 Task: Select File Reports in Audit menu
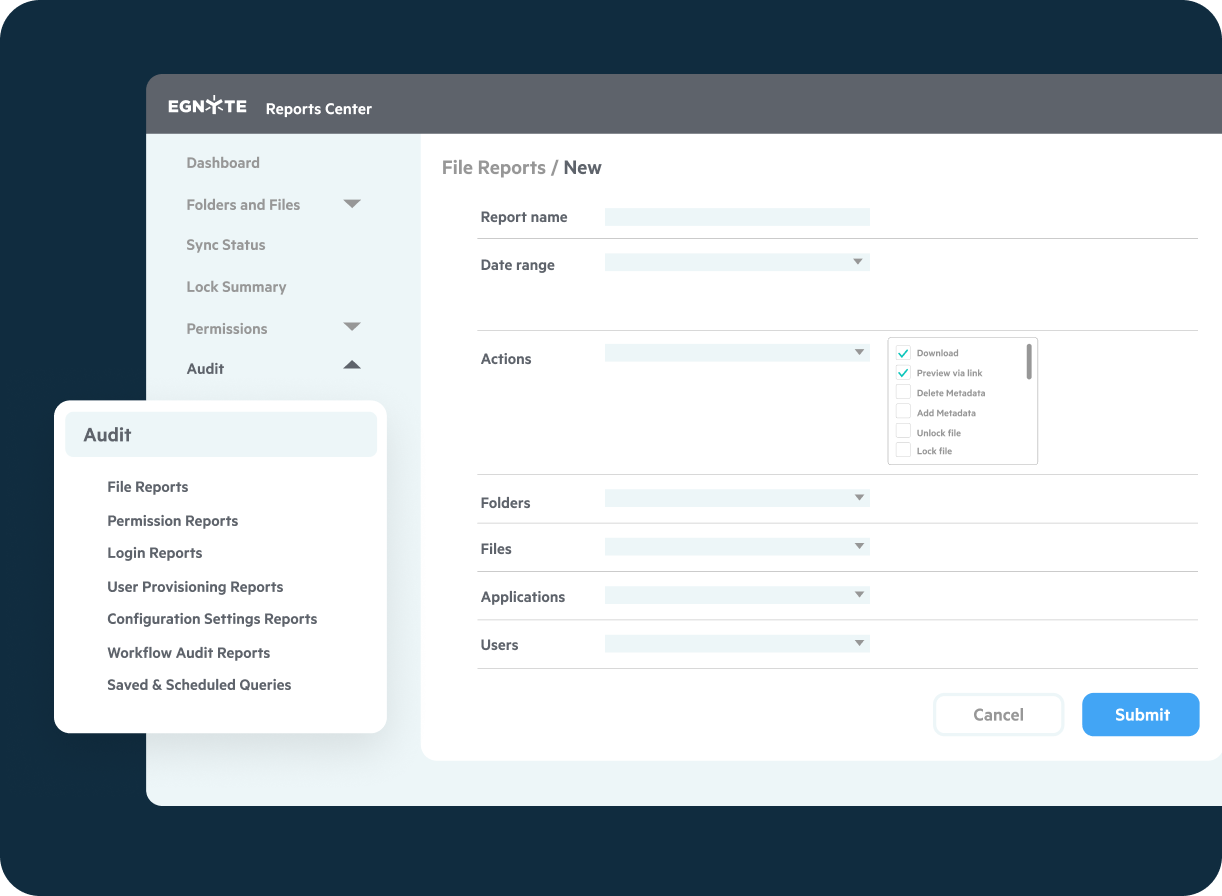pyautogui.click(x=148, y=487)
